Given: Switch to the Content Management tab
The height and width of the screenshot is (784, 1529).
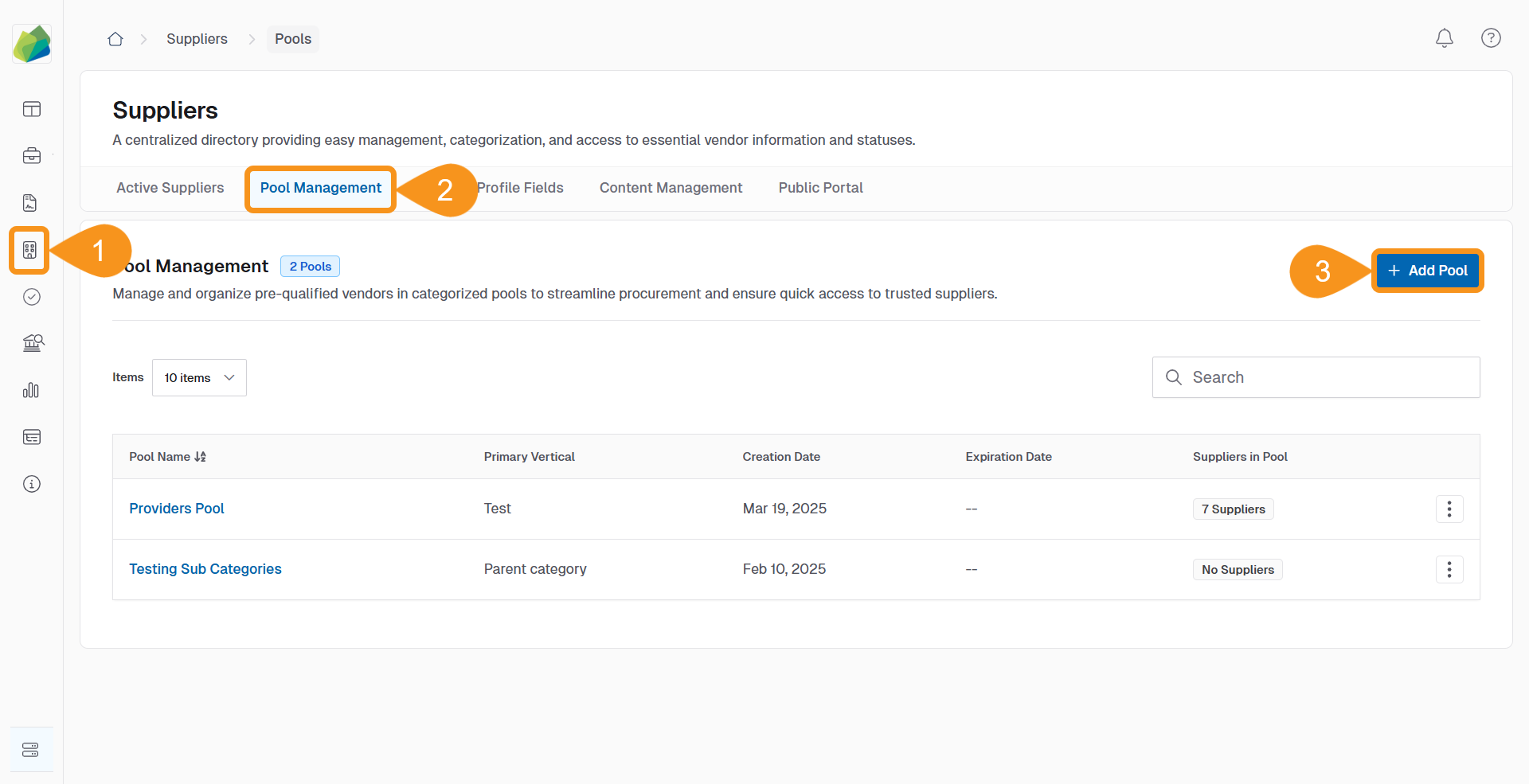Looking at the screenshot, I should coord(671,188).
